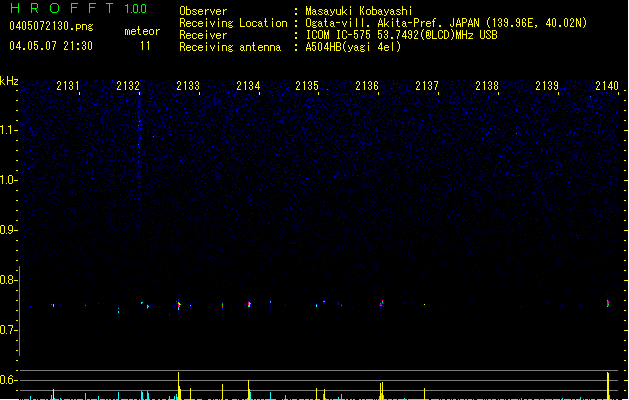Click the Receiving Location label
Image resolution: width=629 pixels, height=400 pixels.
233,23
